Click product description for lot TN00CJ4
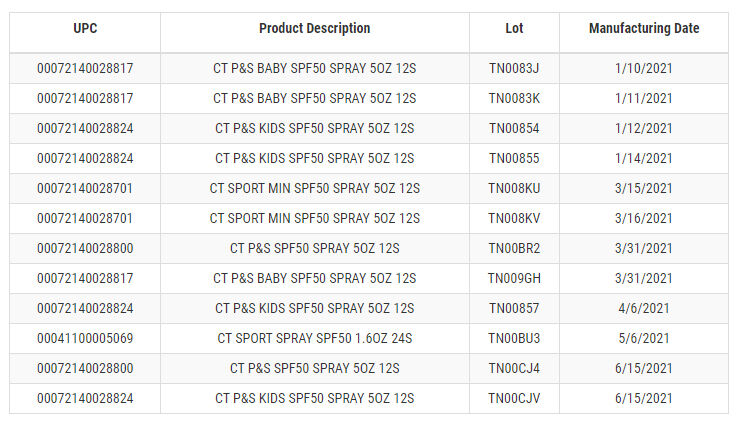This screenshot has height=426, width=744. pos(314,369)
